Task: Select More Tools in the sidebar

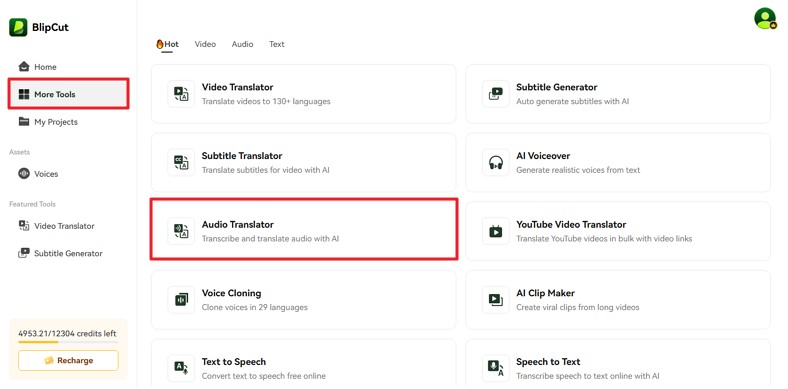Action: coord(68,94)
